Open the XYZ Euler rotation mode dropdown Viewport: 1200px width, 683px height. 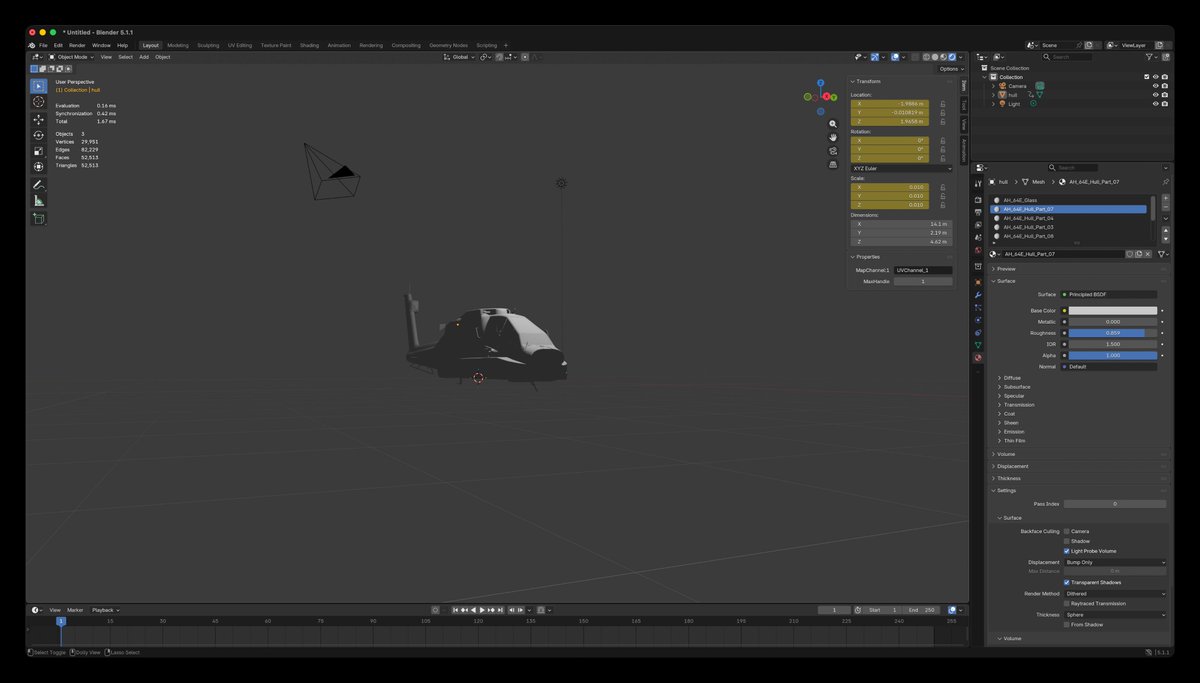coord(902,168)
